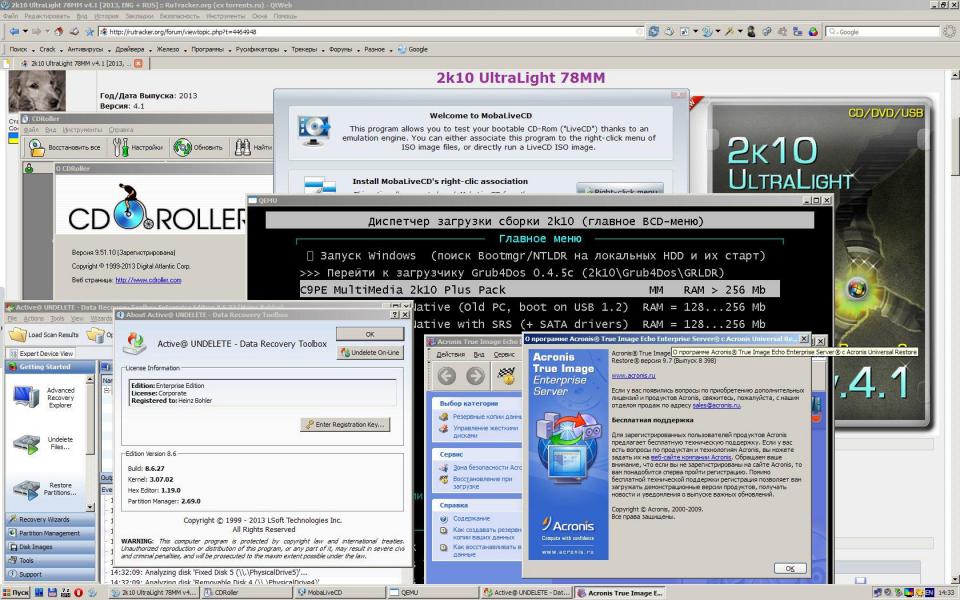Image resolution: width=960 pixels, height=600 pixels.
Task: Open the Инструменты menu in CDRoller
Action: (82, 130)
